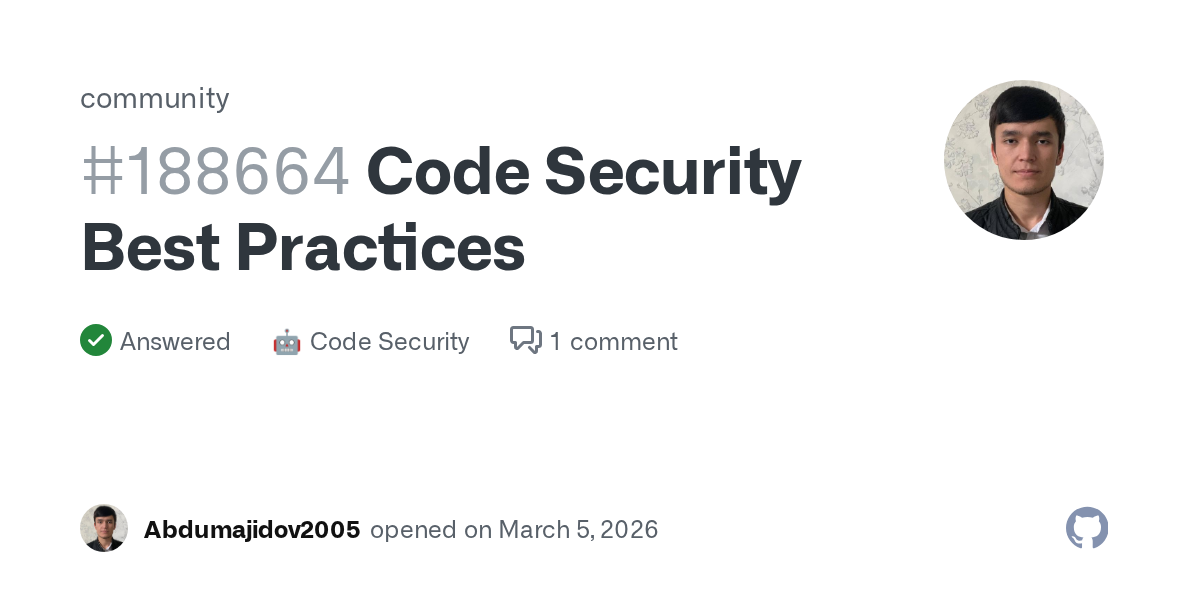
Task: Open the community repository link
Action: [155, 98]
